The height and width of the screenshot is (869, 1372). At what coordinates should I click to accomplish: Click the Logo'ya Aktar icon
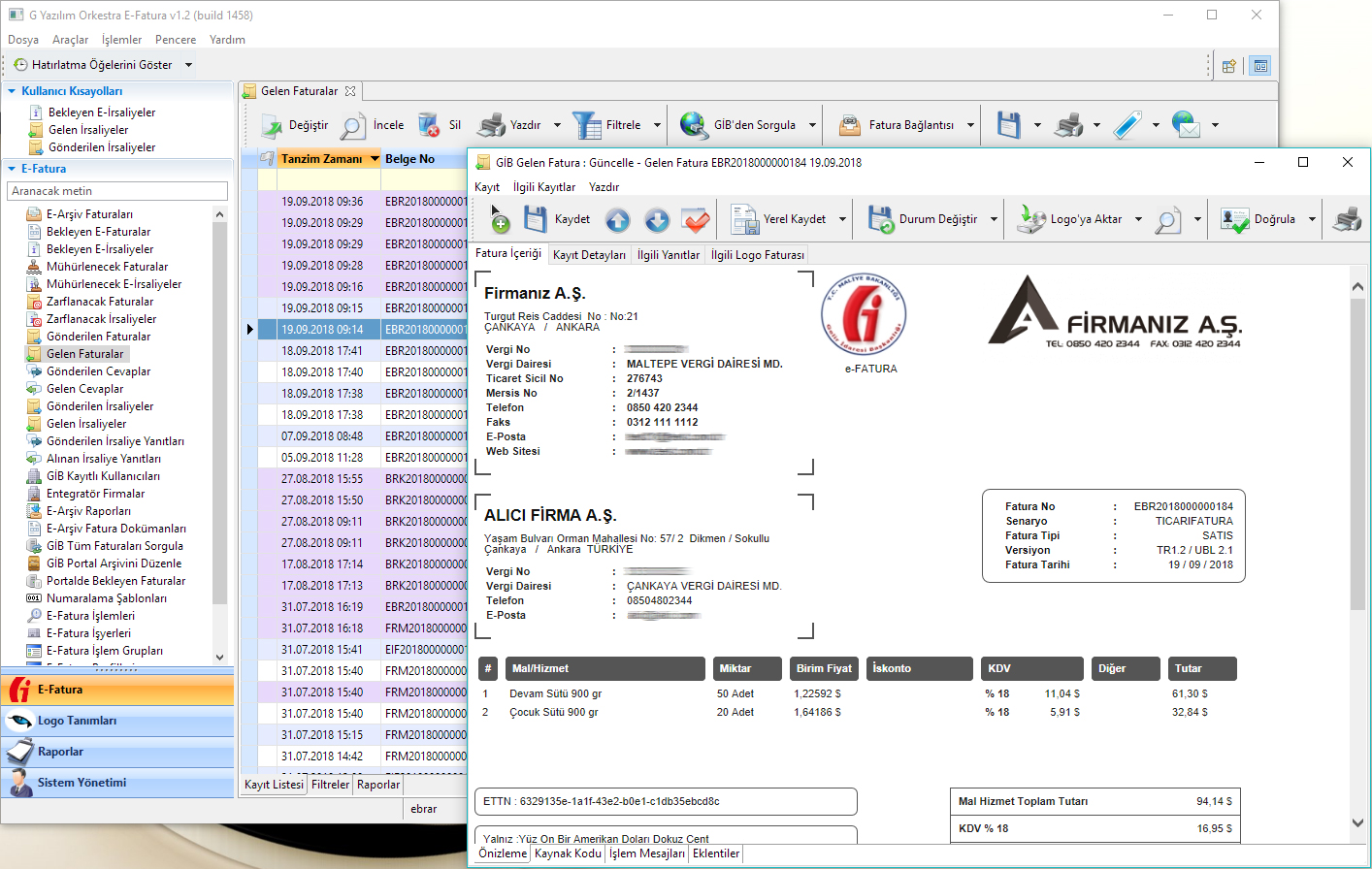[1030, 219]
